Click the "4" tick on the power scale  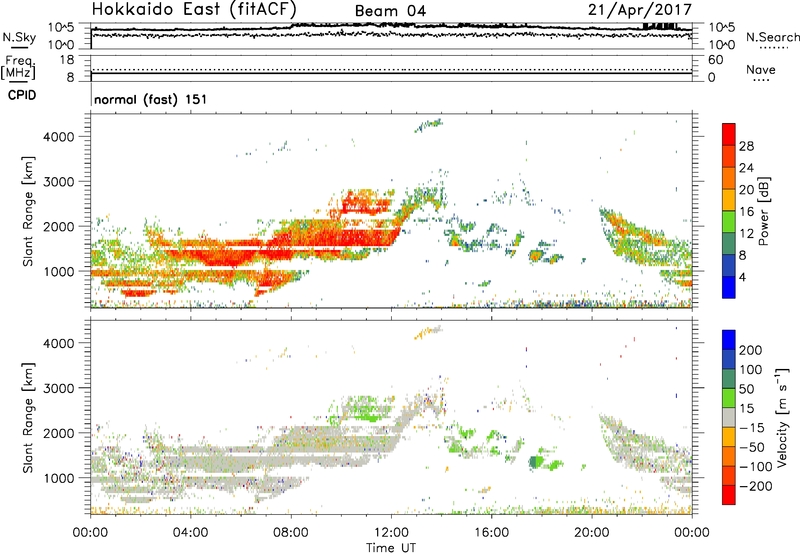pos(742,277)
